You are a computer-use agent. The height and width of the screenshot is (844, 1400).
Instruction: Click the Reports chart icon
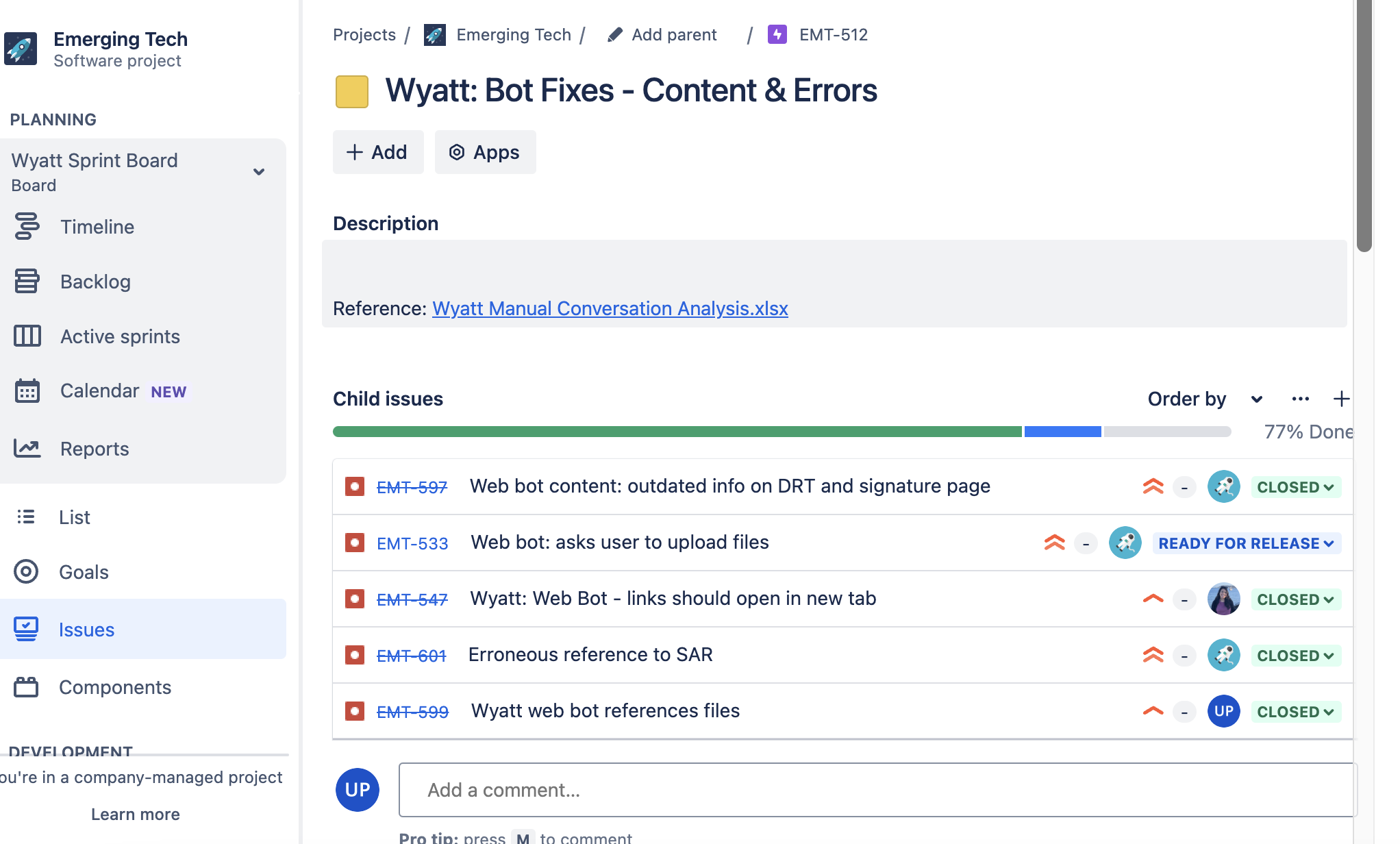(27, 449)
